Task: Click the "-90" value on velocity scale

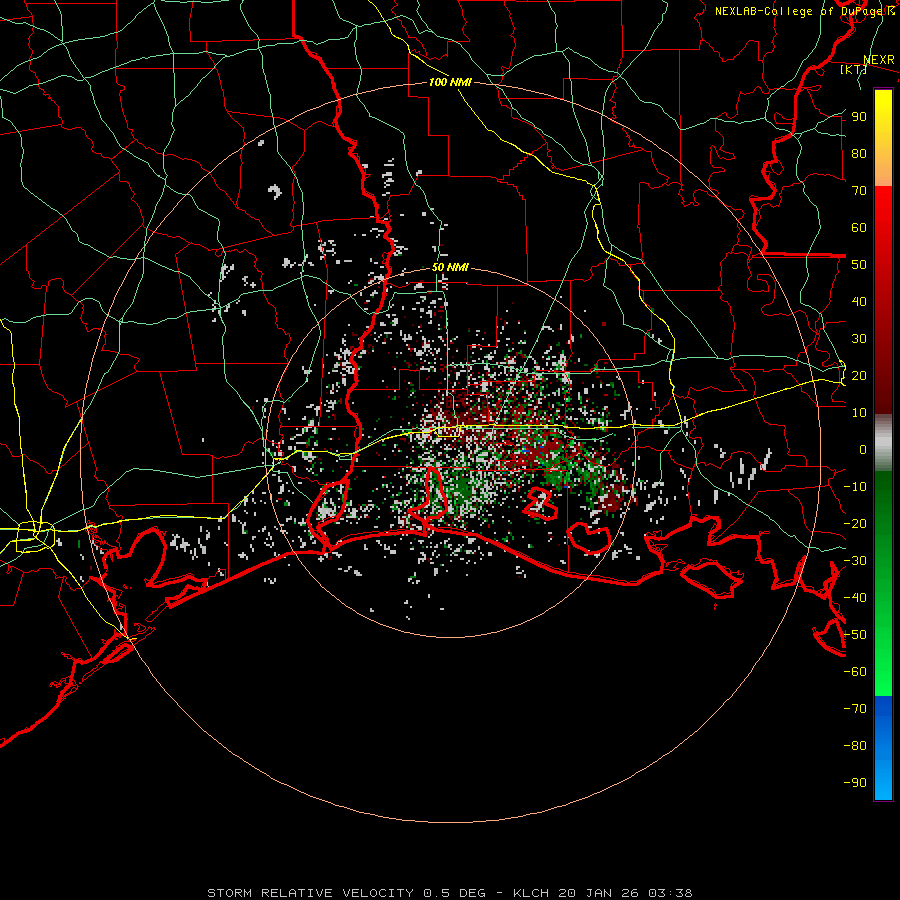Action: tap(855, 783)
